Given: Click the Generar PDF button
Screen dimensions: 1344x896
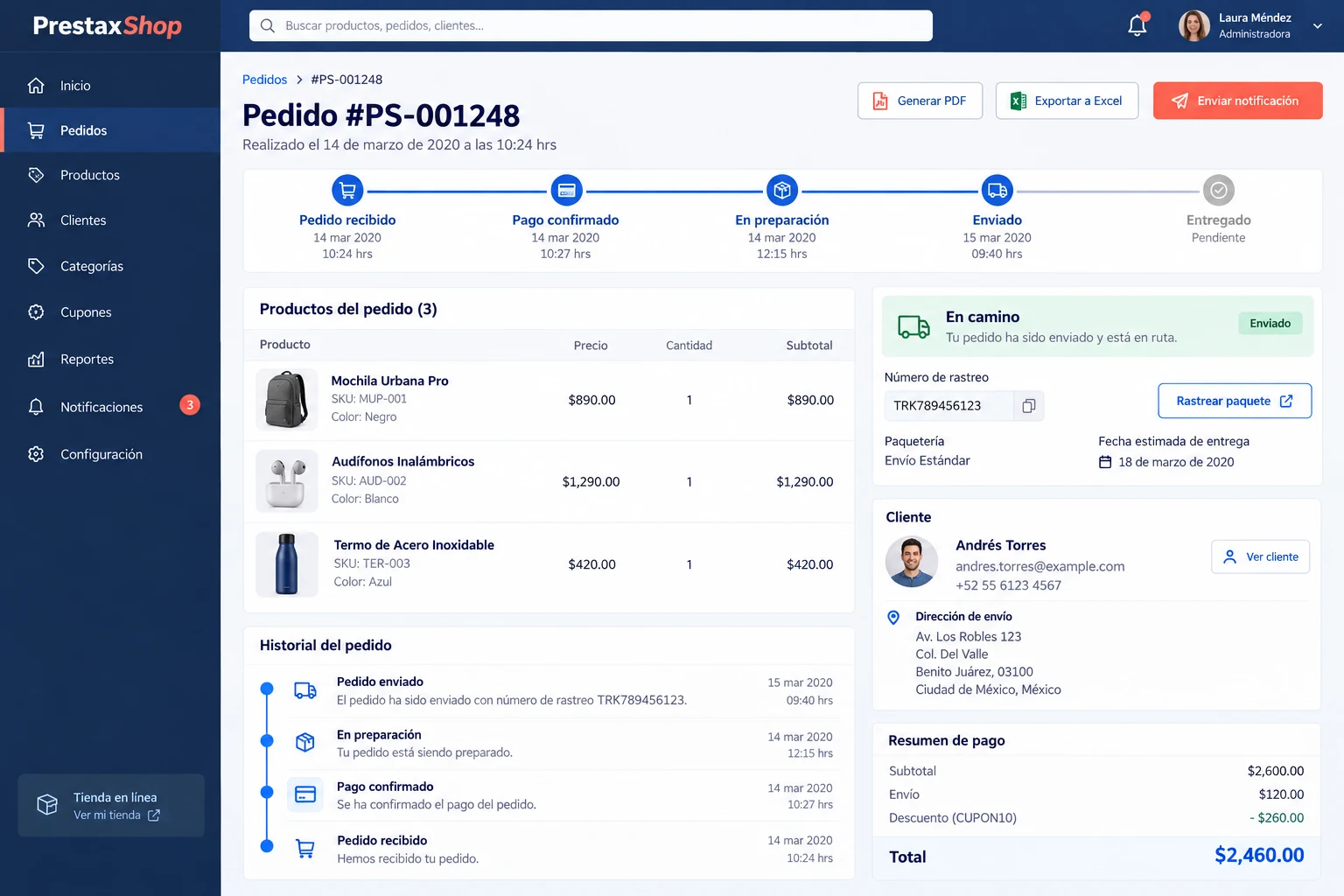Looking at the screenshot, I should pyautogui.click(x=920, y=101).
